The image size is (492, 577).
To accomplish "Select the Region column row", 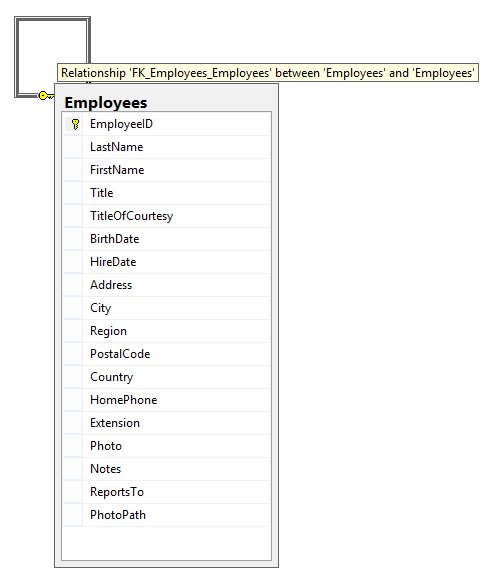I will click(167, 331).
